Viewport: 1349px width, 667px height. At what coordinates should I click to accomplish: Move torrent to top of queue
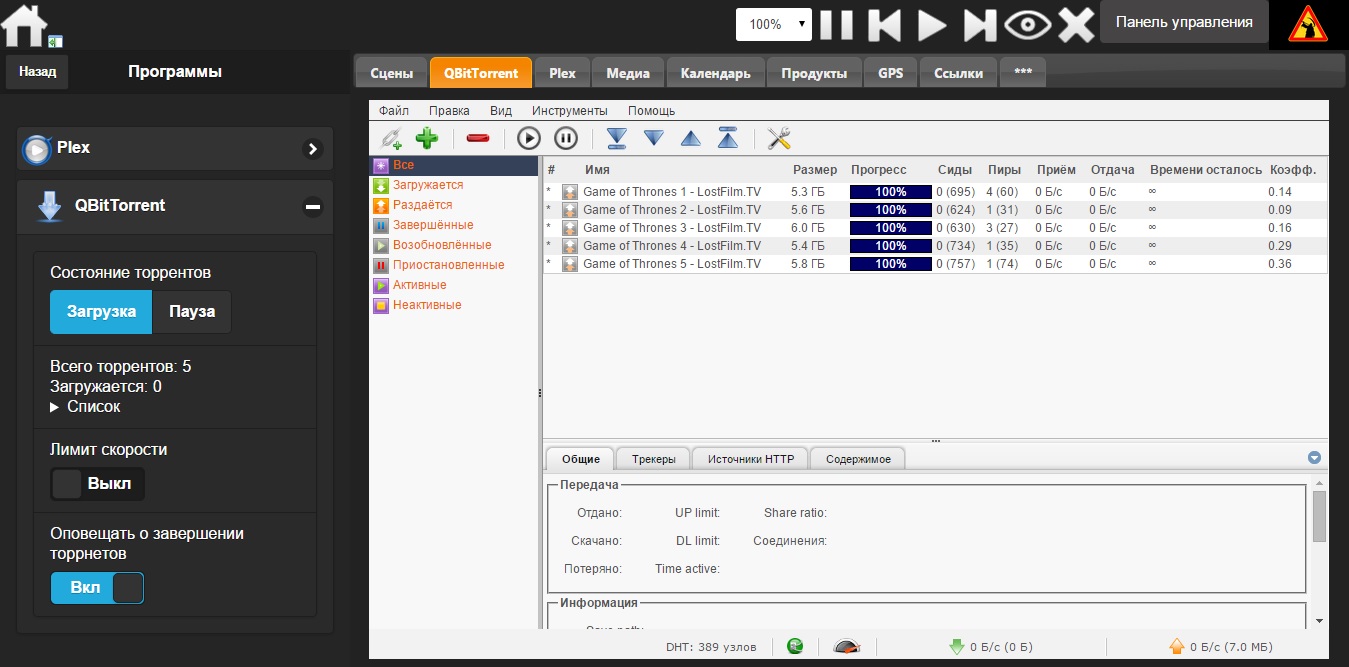(728, 139)
